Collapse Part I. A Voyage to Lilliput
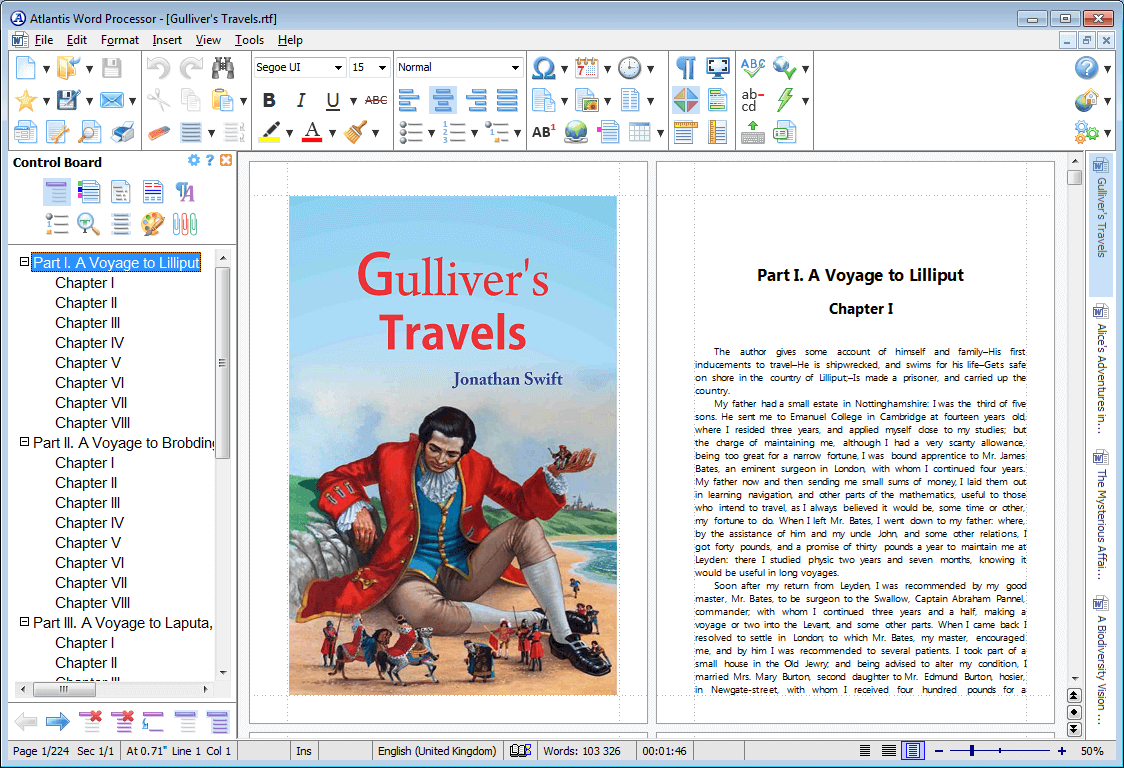This screenshot has height=768, width=1124. (24, 262)
